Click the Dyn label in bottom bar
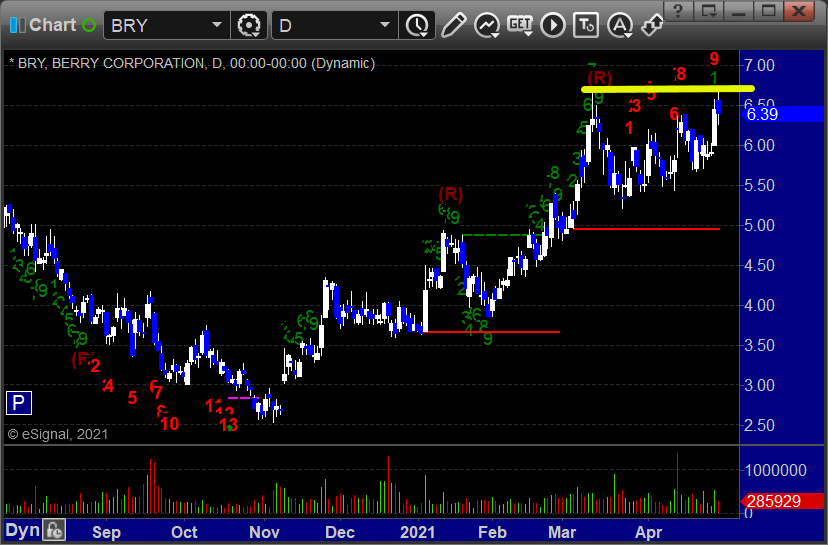The image size is (828, 545). tap(23, 530)
